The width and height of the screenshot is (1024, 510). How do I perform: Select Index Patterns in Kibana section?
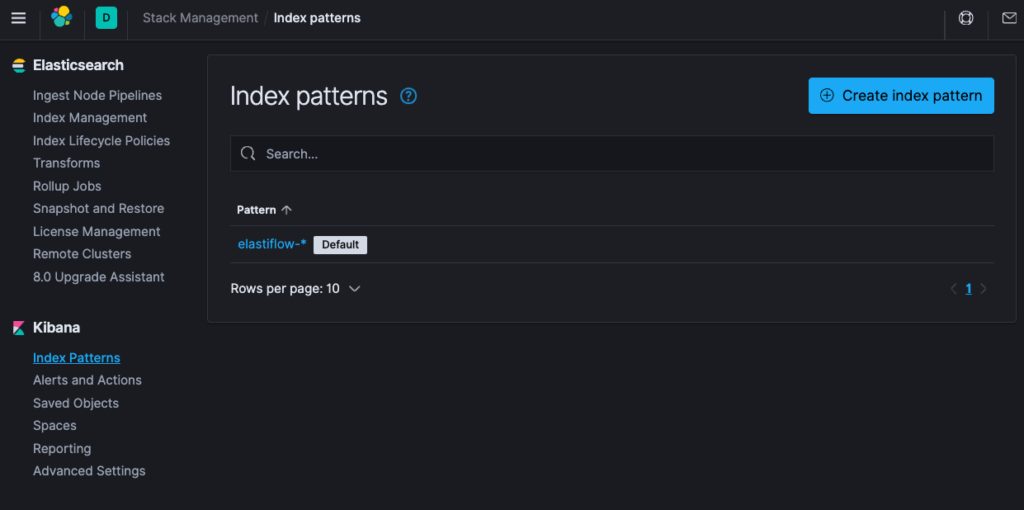click(76, 358)
